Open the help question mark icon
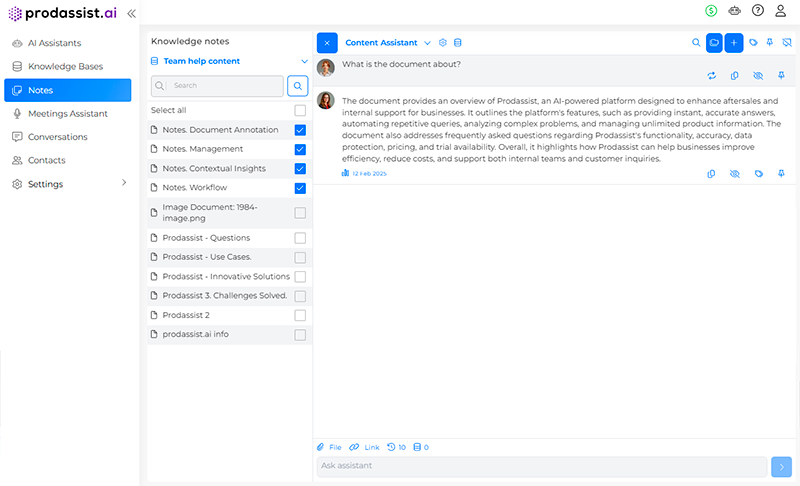800x486 pixels. 757,11
